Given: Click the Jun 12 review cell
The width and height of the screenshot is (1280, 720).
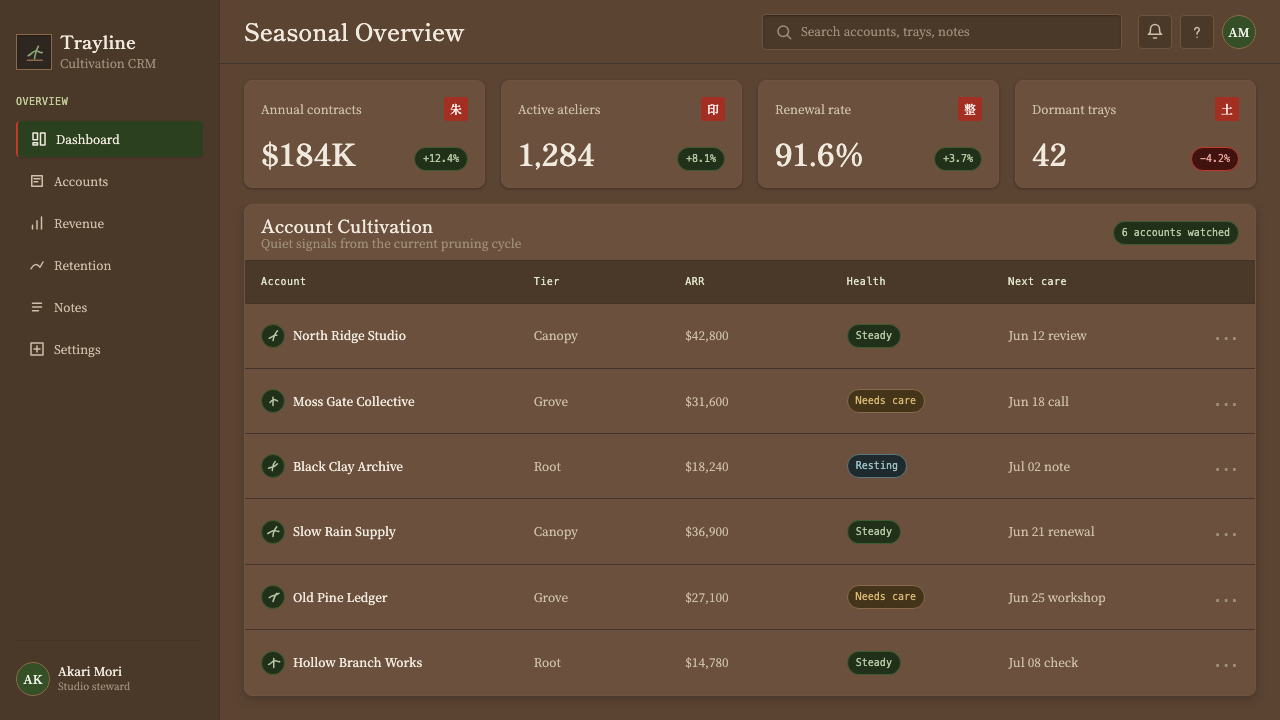Looking at the screenshot, I should point(1047,336).
